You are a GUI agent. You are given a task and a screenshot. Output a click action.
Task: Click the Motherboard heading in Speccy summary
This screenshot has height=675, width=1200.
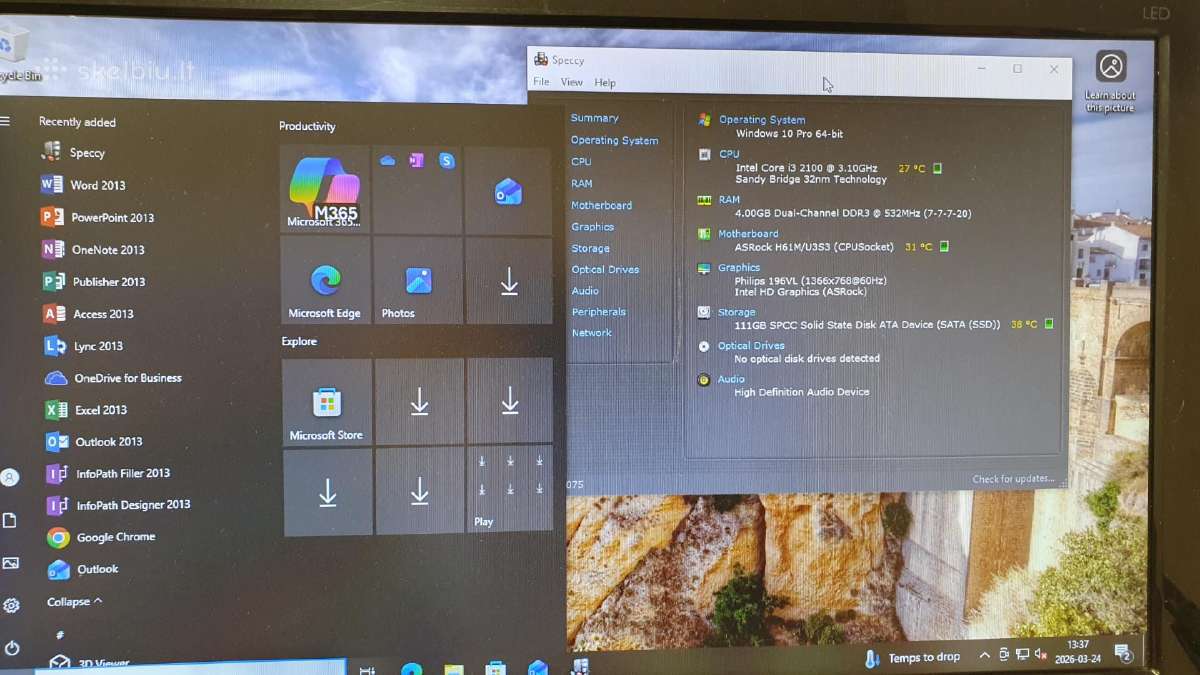click(x=748, y=234)
